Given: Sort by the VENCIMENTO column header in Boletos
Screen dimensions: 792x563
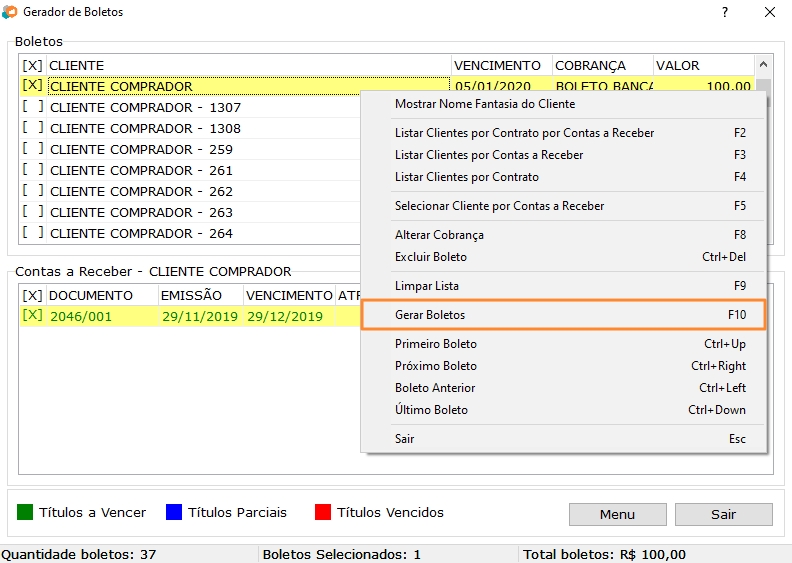Looking at the screenshot, I should coord(497,66).
